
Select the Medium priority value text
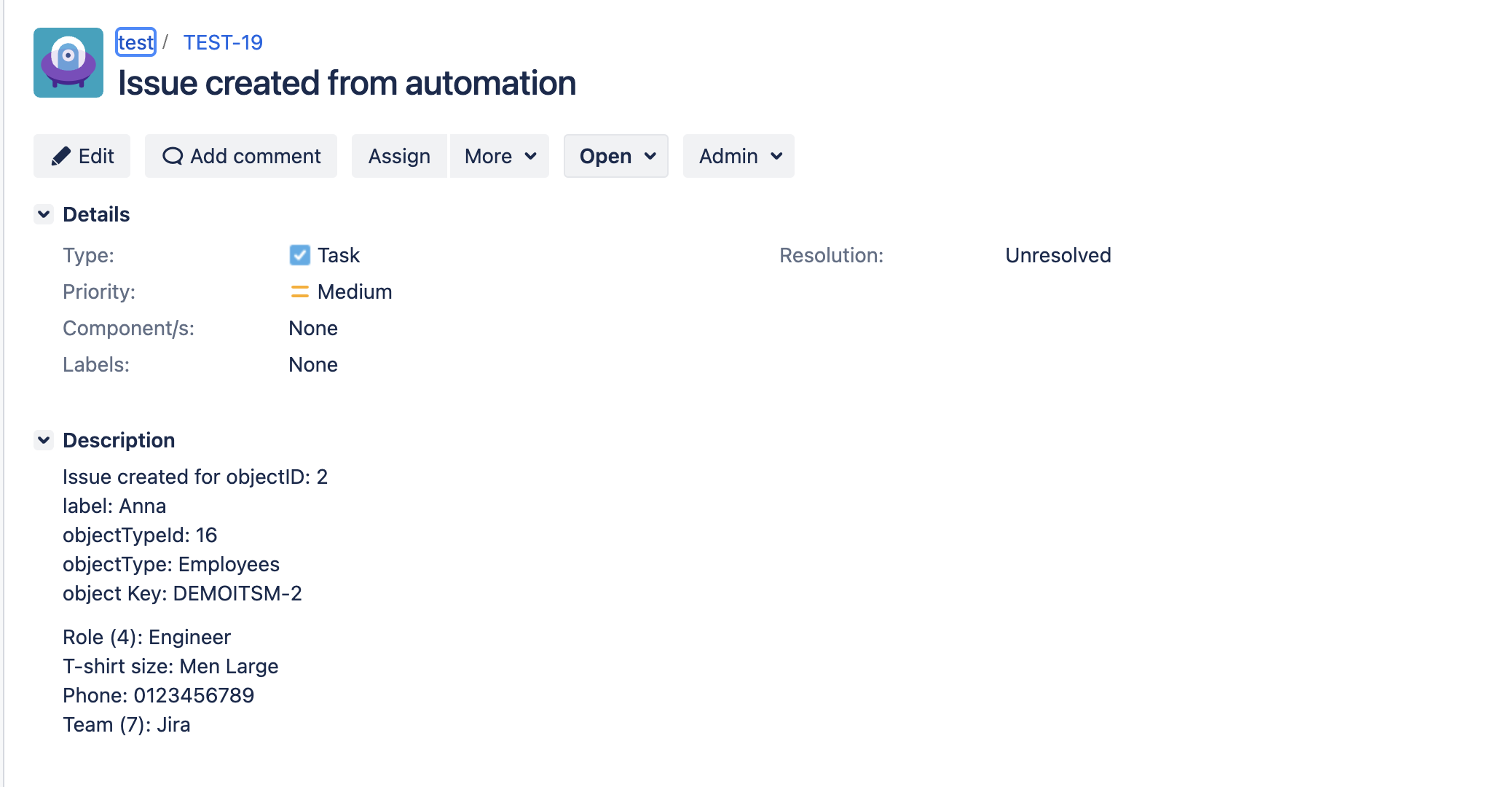coord(355,291)
